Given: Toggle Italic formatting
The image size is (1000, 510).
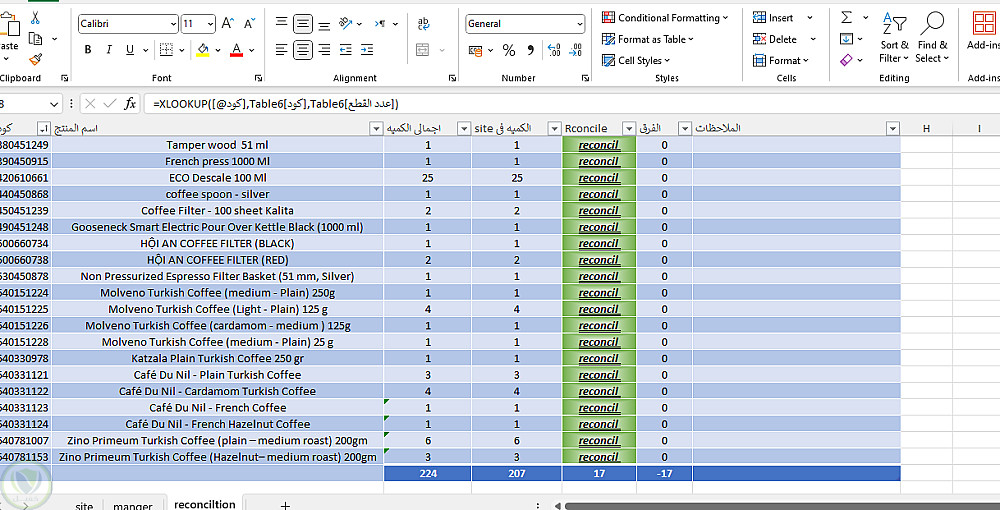Looking at the screenshot, I should (108, 50).
